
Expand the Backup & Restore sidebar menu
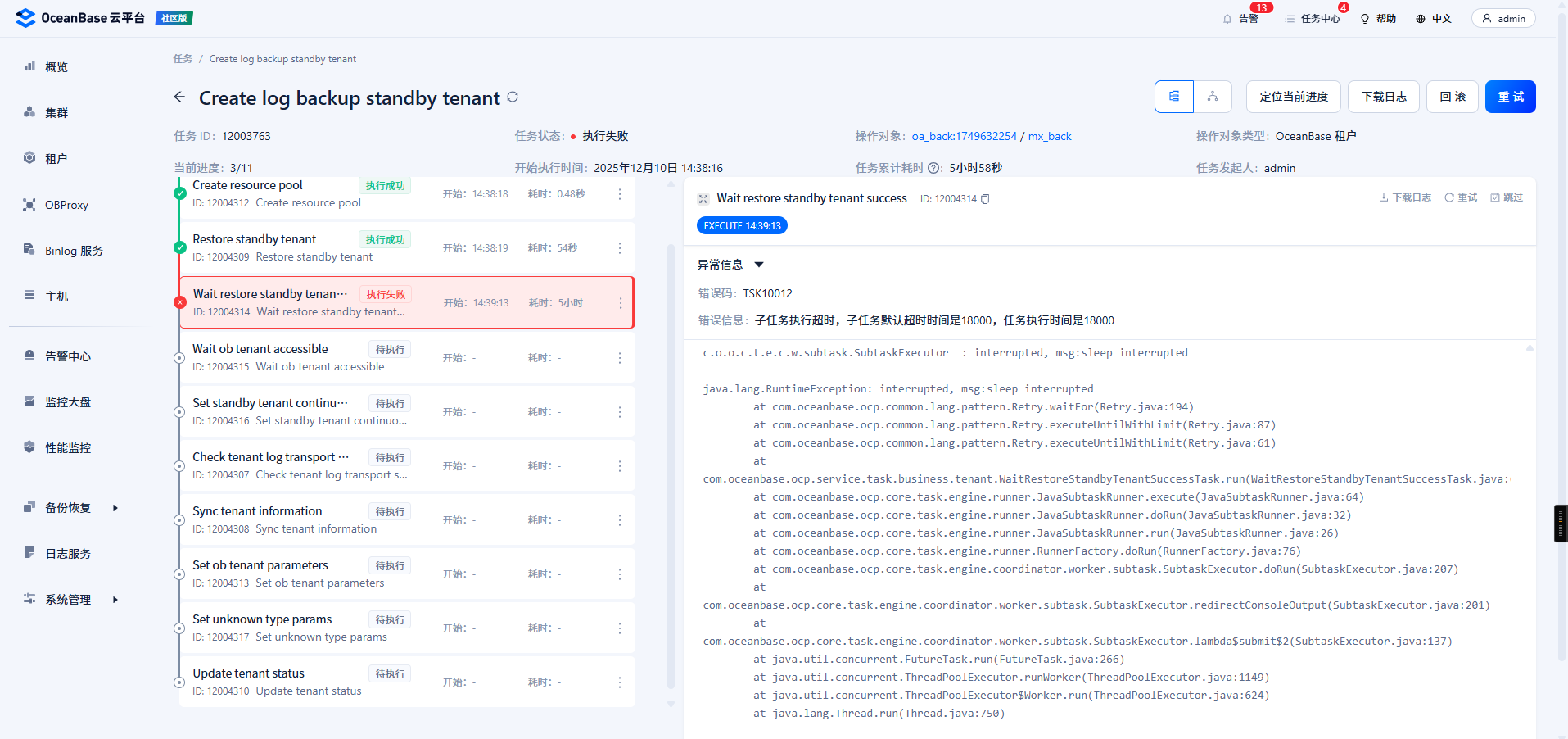[115, 508]
